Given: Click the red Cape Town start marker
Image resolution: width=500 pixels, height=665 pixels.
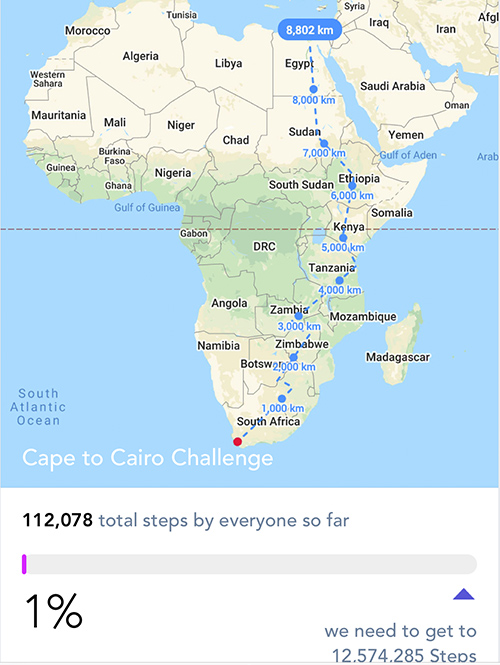Looking at the screenshot, I should click(237, 442).
